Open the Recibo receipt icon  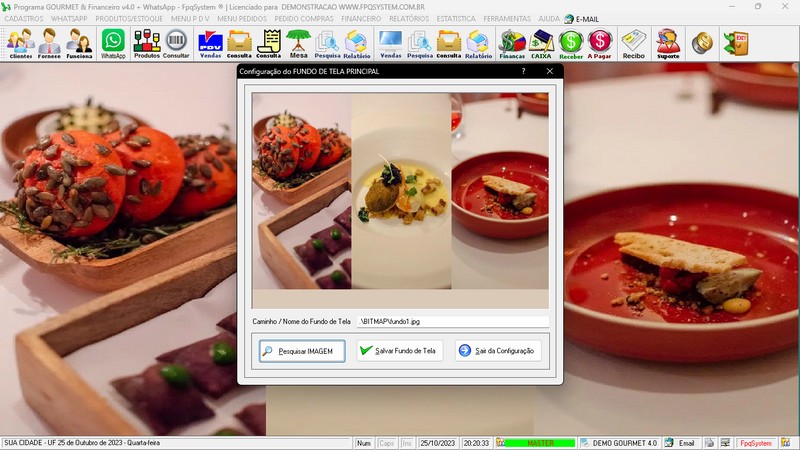point(634,44)
